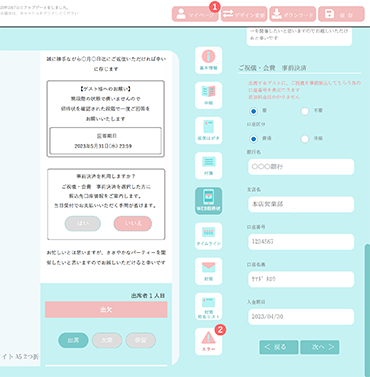The width and height of the screenshot is (370, 377).
Task: Open the エラー warning list
Action: click(209, 341)
